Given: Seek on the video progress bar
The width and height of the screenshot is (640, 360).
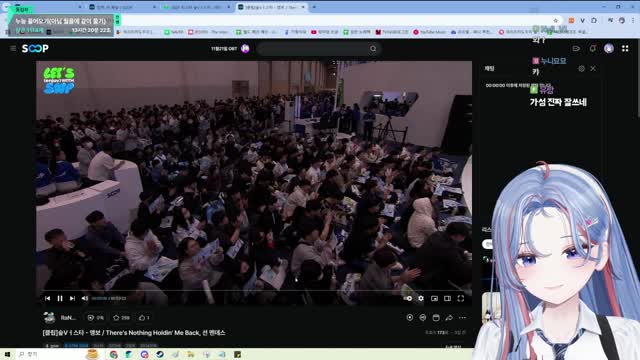Looking at the screenshot, I should [x=254, y=290].
